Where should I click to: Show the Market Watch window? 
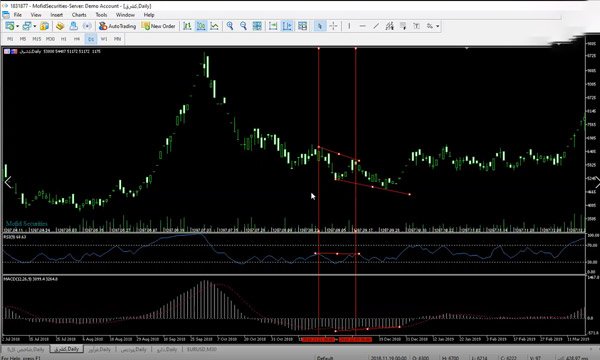tap(44, 26)
